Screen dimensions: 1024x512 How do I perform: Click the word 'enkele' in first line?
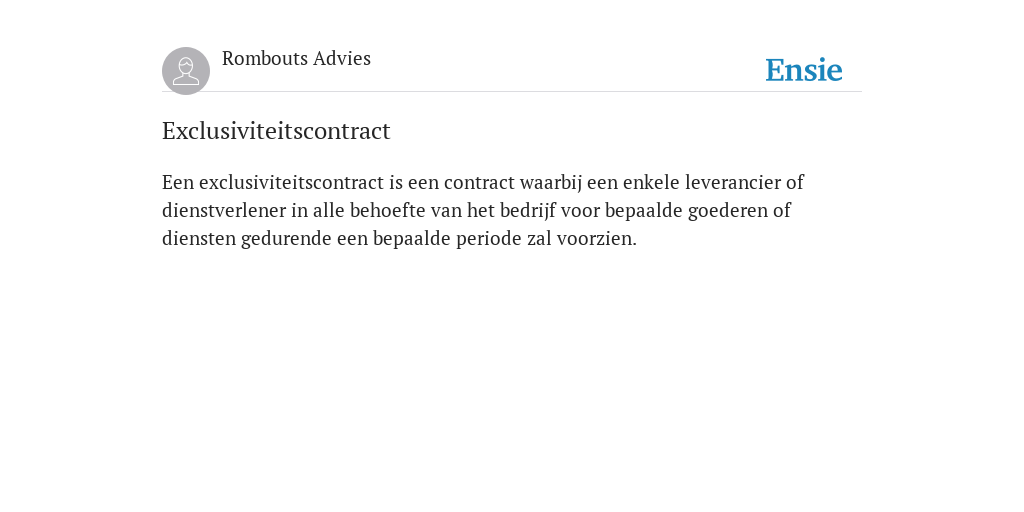click(651, 182)
